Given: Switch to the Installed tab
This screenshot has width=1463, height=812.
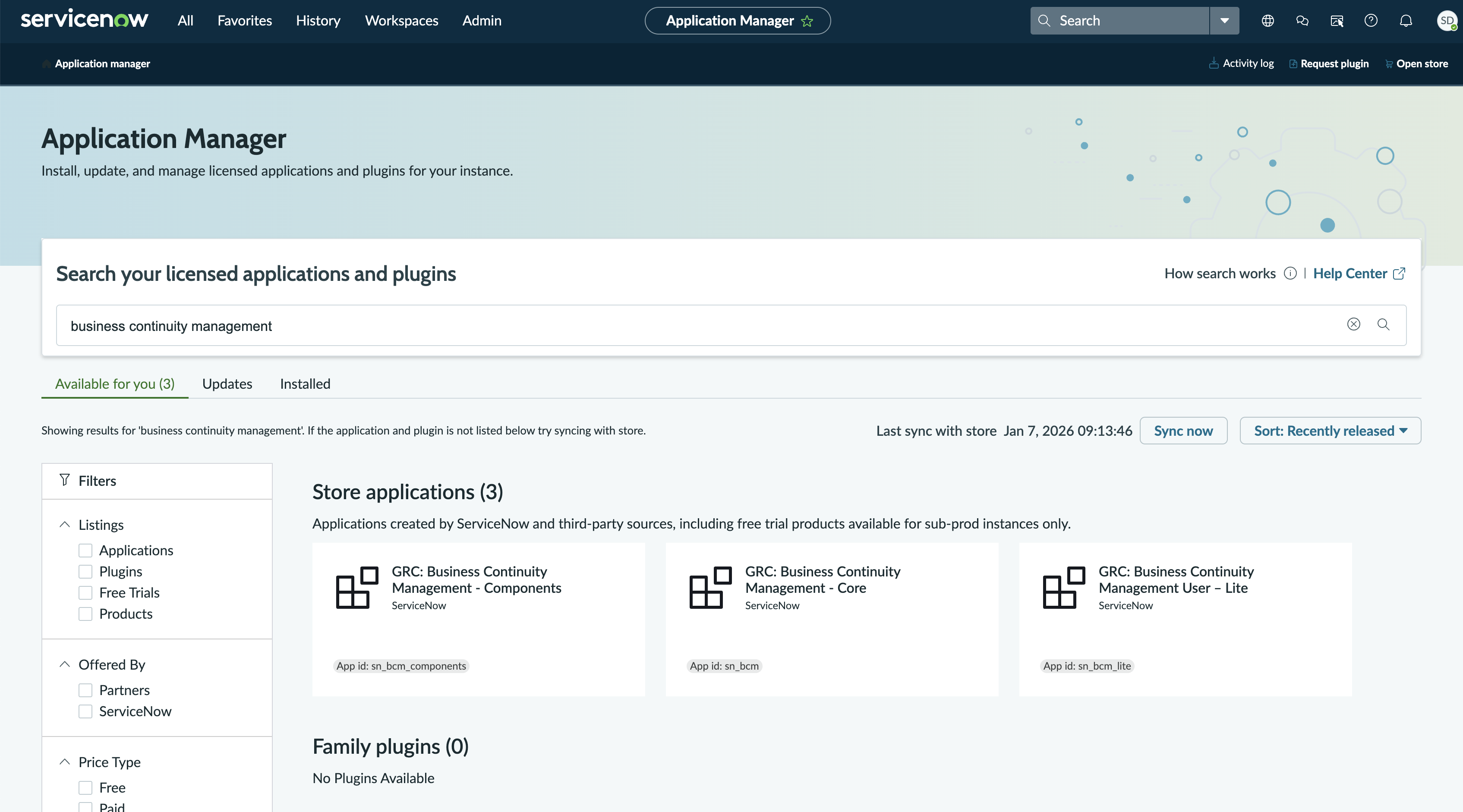Looking at the screenshot, I should 305,384.
